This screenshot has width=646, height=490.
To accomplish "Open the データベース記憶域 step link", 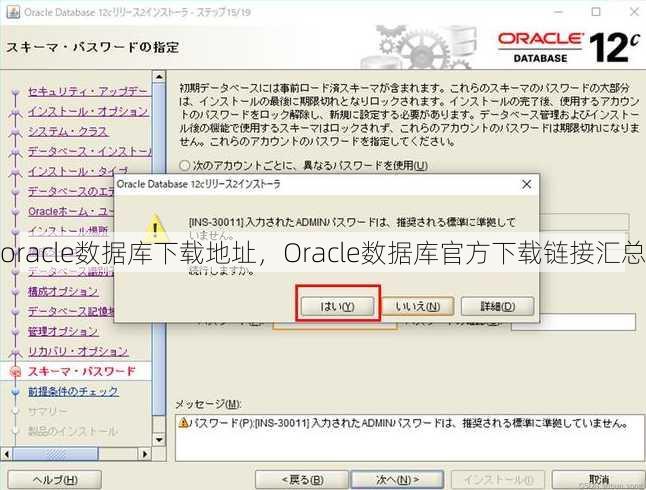I will coord(71,311).
